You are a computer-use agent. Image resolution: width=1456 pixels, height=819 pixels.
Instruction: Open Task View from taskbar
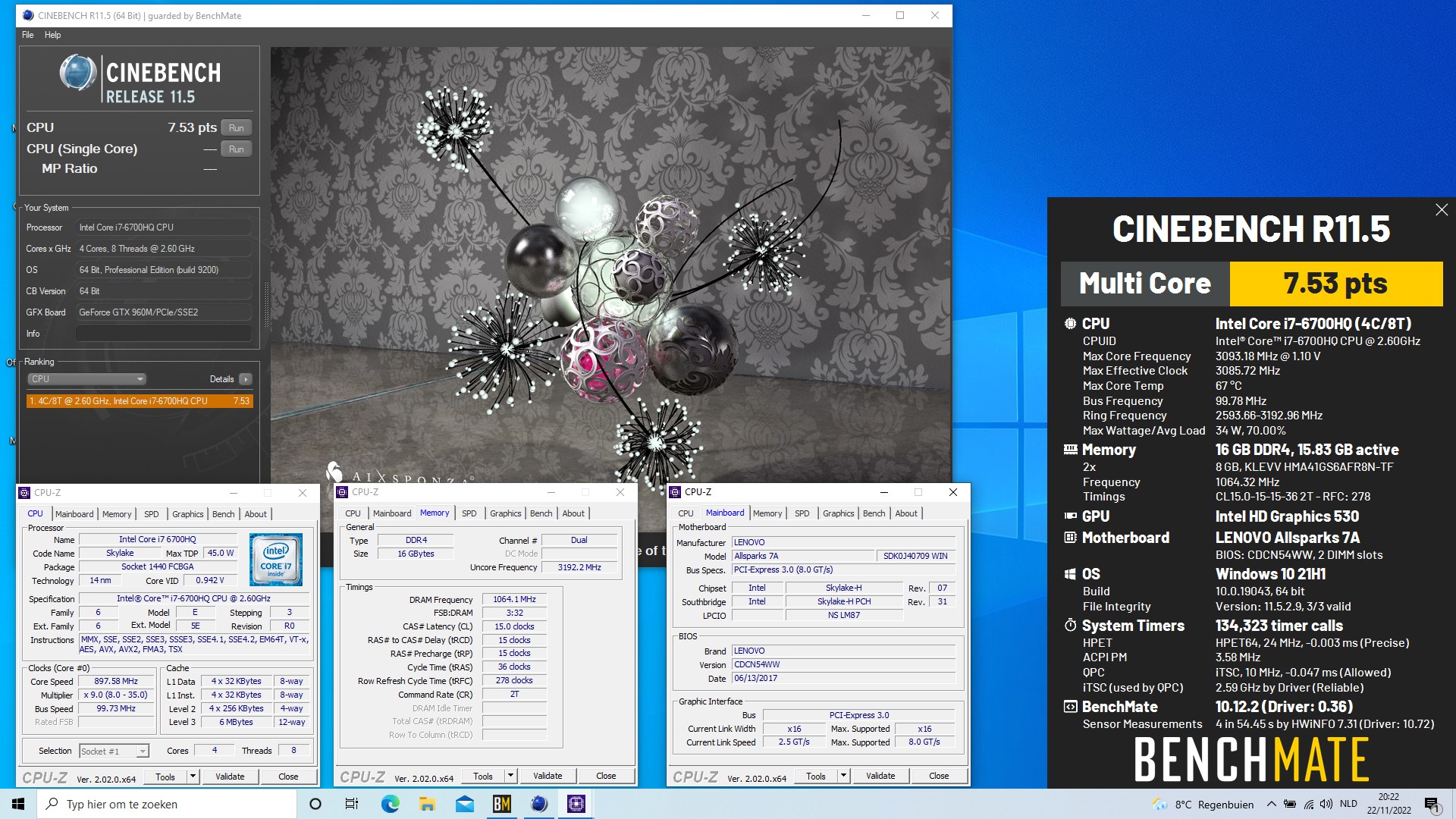coord(351,804)
